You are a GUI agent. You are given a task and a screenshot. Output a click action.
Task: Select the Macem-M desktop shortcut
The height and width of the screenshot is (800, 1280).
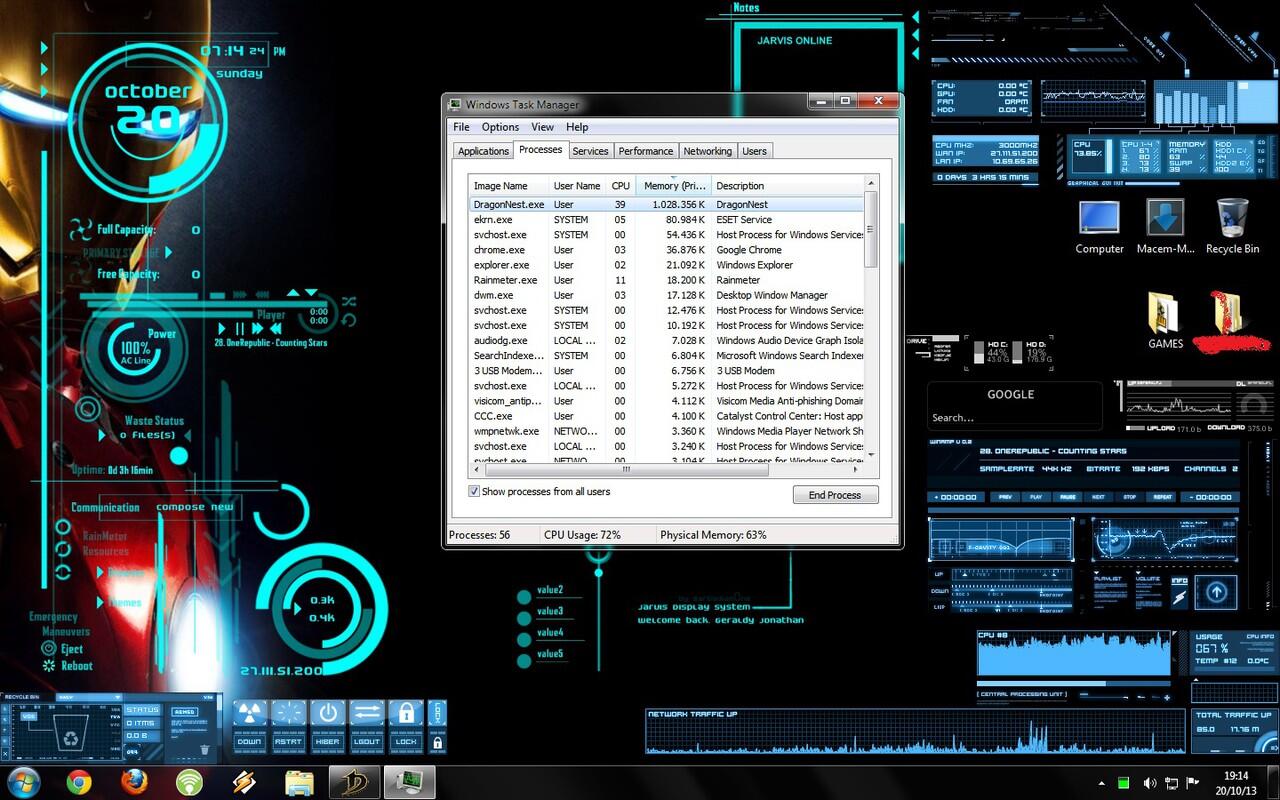1165,227
